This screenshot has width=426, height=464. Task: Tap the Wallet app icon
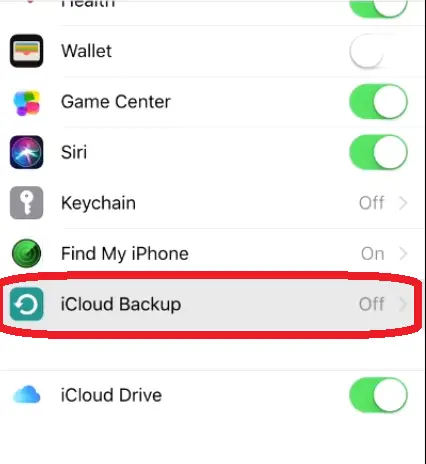pyautogui.click(x=26, y=51)
